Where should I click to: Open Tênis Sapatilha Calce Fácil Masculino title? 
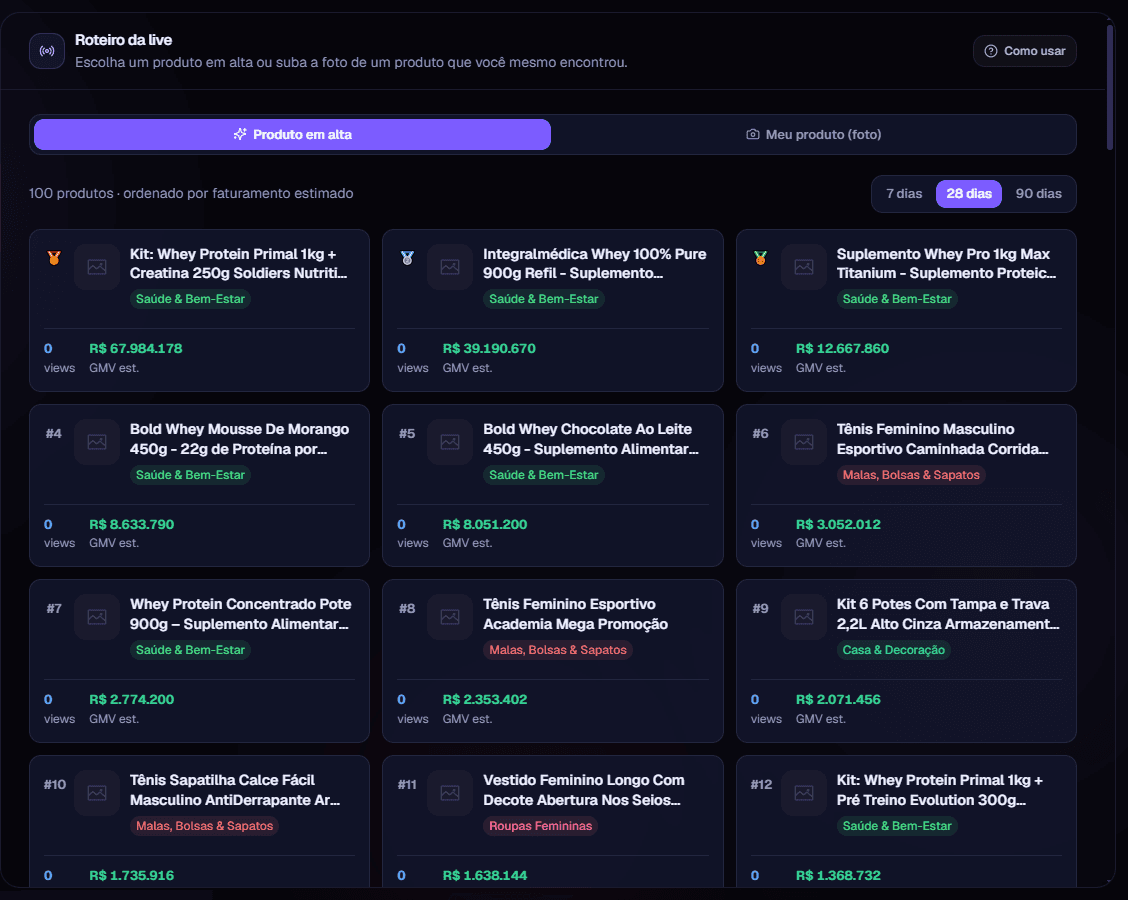coord(235,790)
